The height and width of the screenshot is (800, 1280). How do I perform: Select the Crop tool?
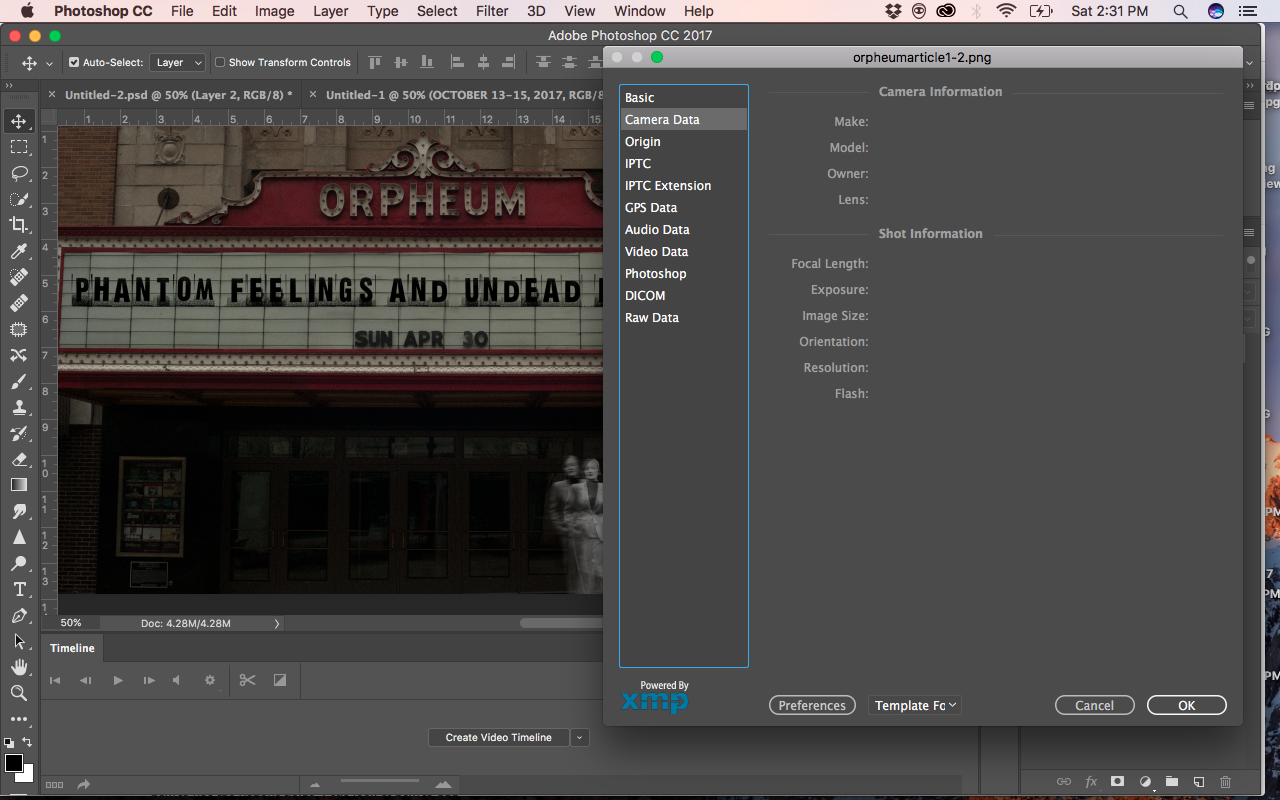19,225
